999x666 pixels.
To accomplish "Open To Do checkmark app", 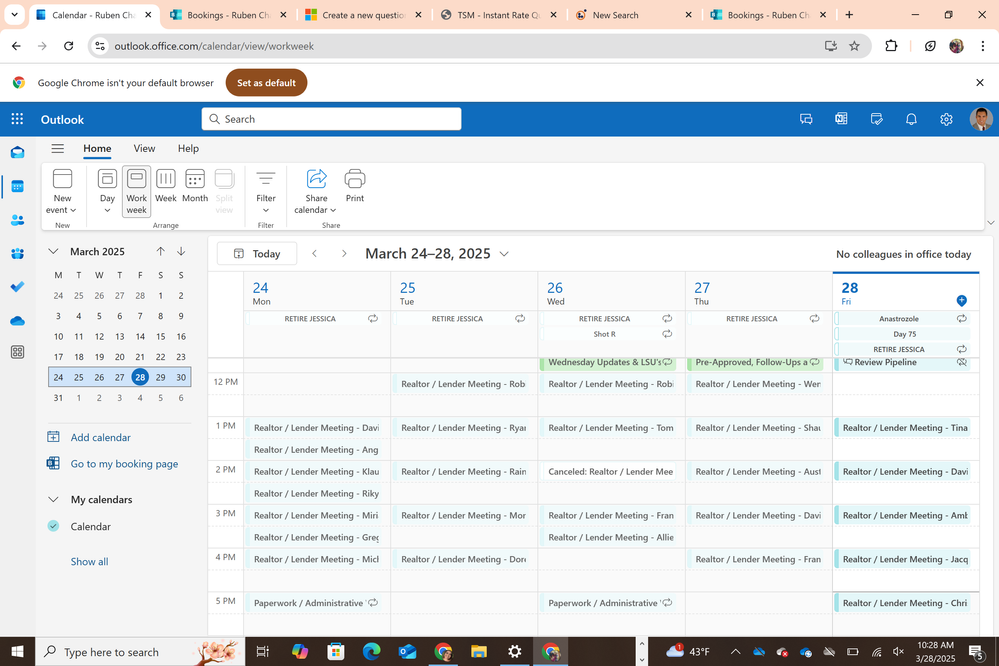I will tap(17, 287).
